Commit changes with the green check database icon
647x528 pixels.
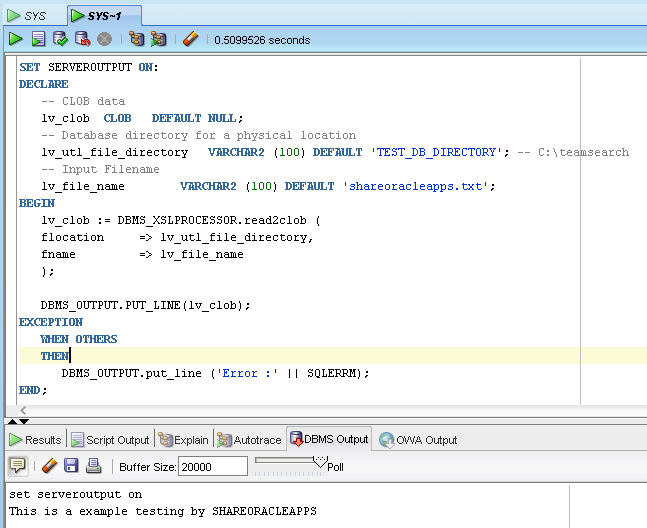coord(60,39)
